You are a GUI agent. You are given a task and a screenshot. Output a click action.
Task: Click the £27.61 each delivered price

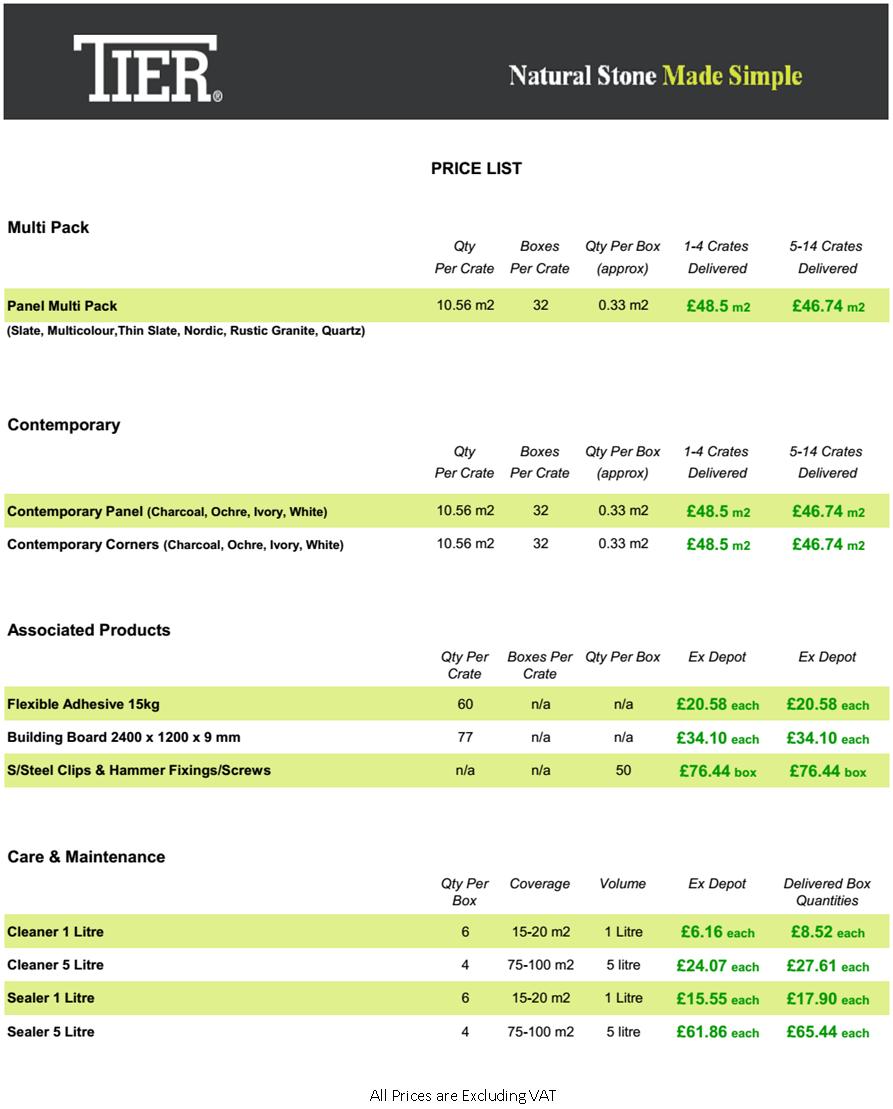point(828,965)
